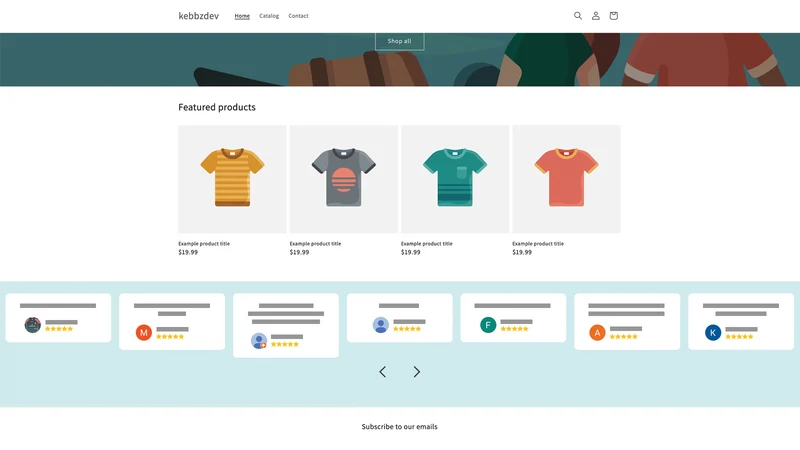Go to previous reviews with left arrow

(x=383, y=372)
